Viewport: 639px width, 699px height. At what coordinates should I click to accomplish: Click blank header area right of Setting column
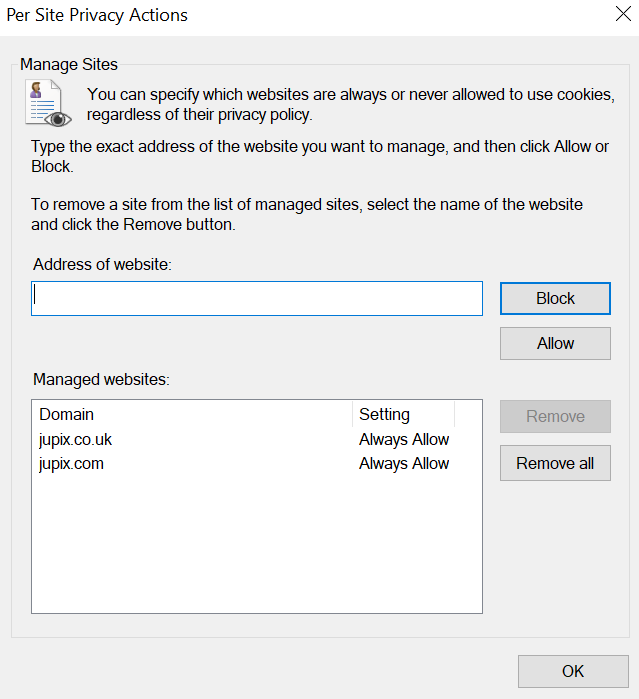pyautogui.click(x=468, y=414)
